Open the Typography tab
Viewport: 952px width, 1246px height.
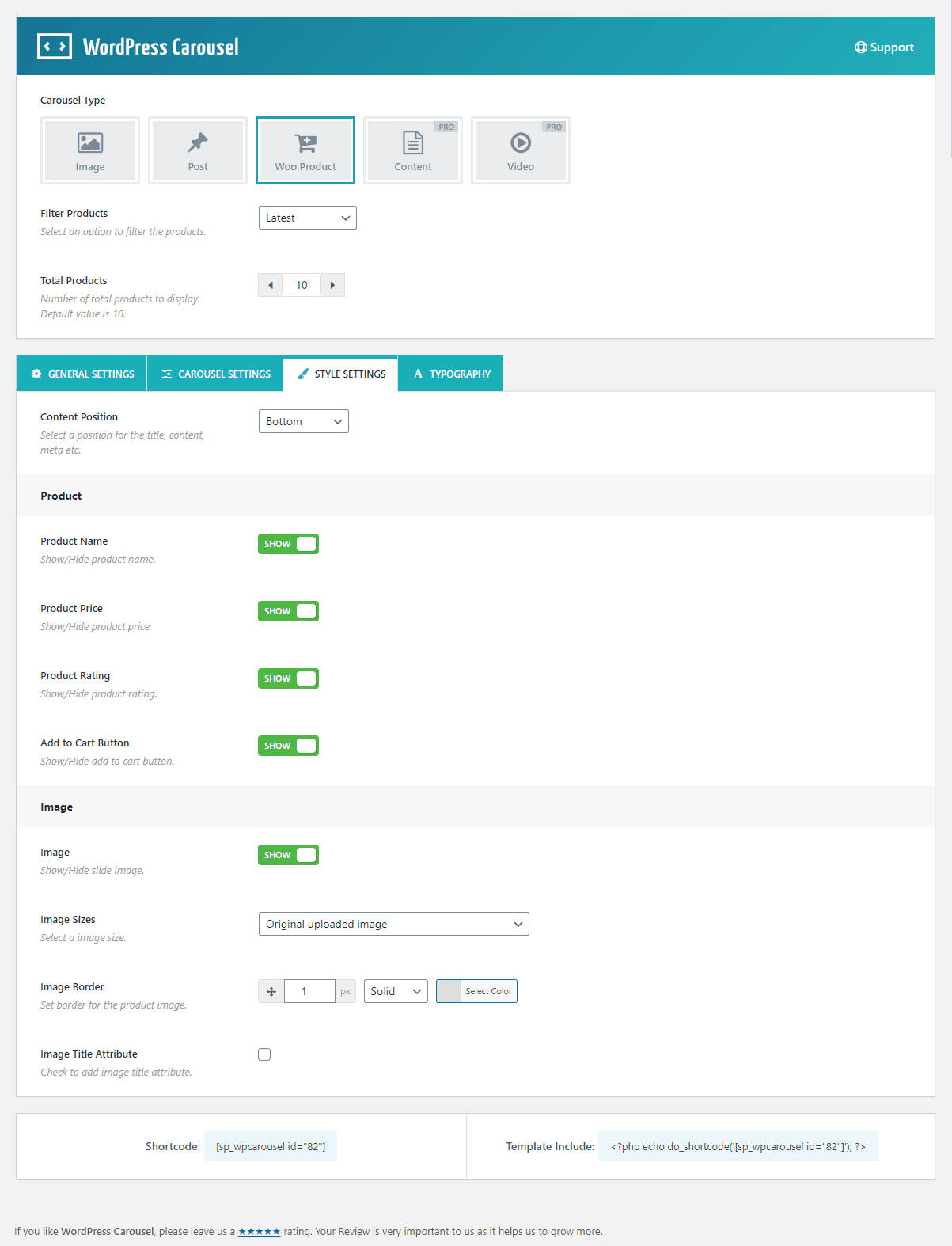click(451, 374)
